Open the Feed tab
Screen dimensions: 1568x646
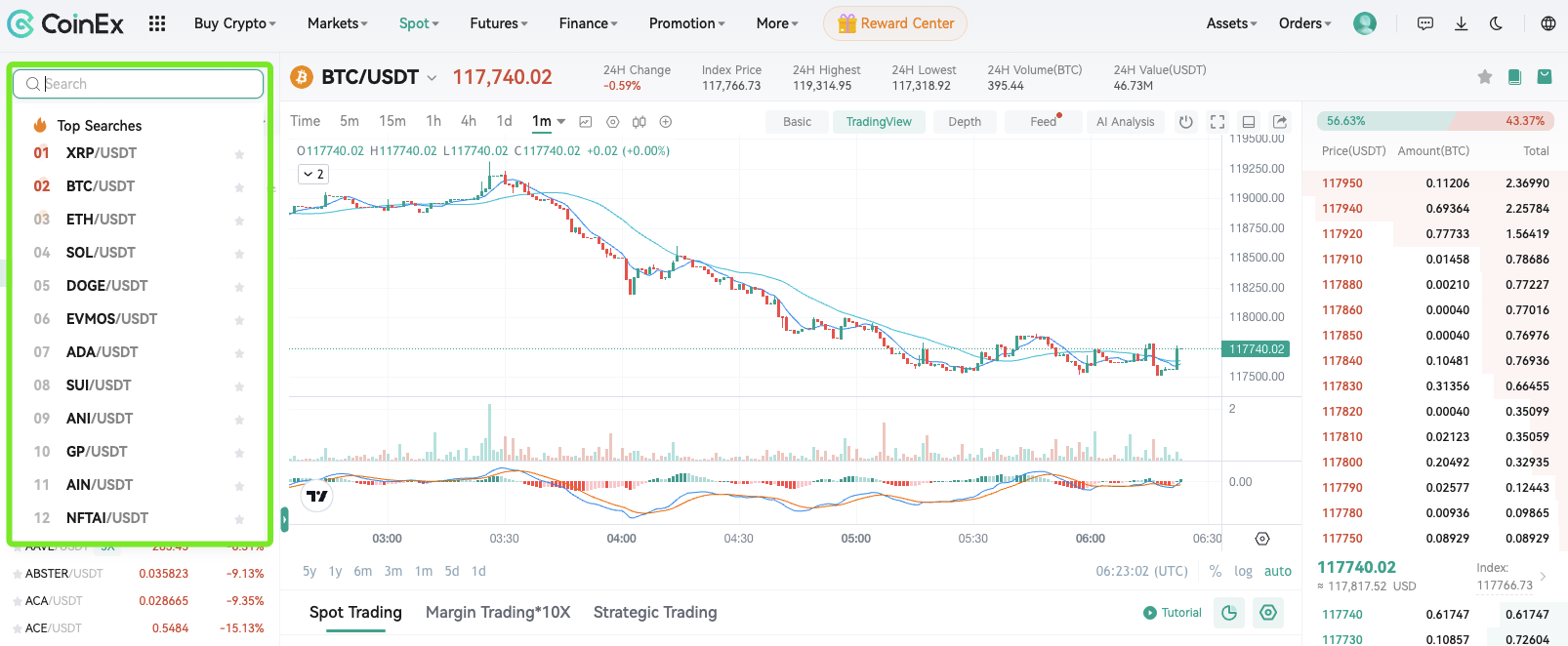(1043, 122)
